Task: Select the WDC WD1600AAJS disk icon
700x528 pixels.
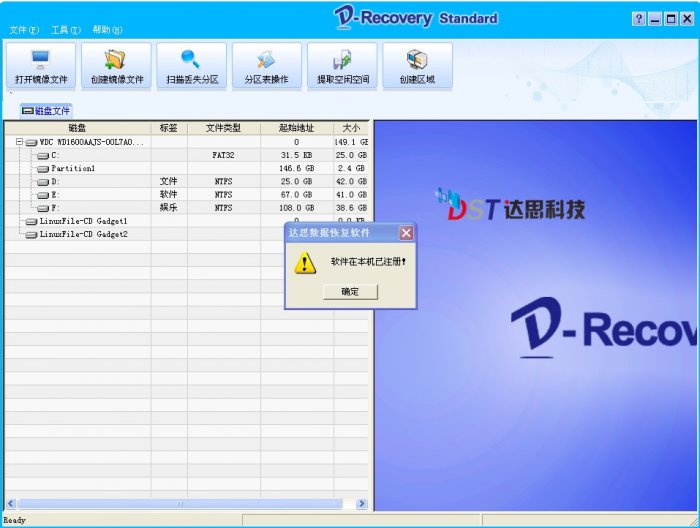Action: 31,142
